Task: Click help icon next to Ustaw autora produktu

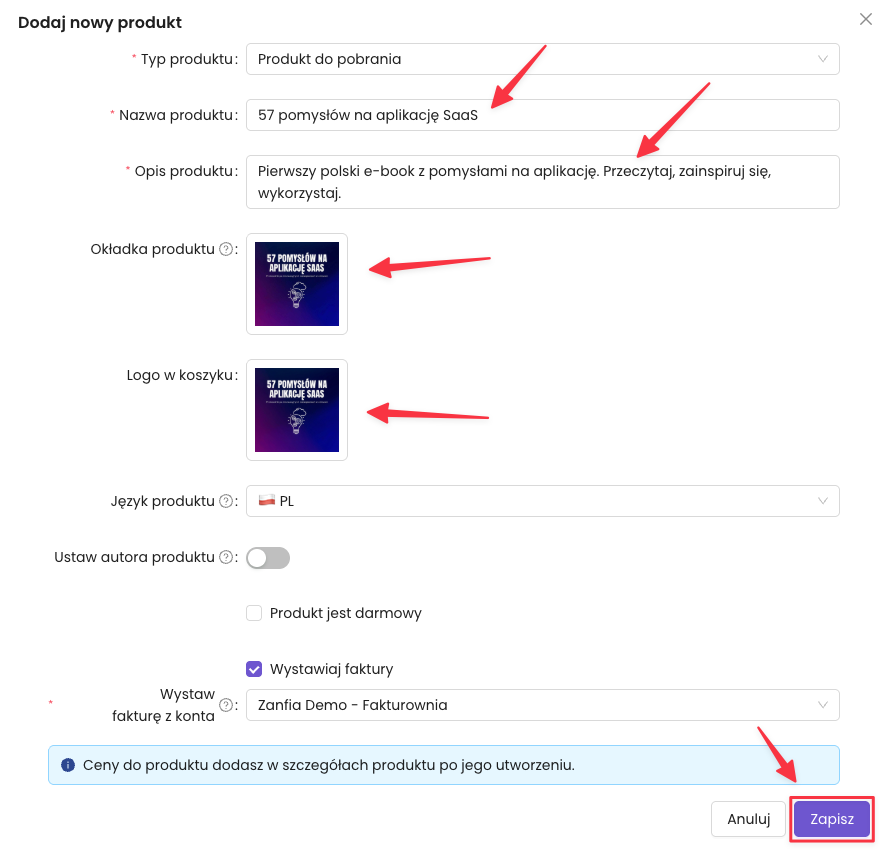Action: pos(226,557)
